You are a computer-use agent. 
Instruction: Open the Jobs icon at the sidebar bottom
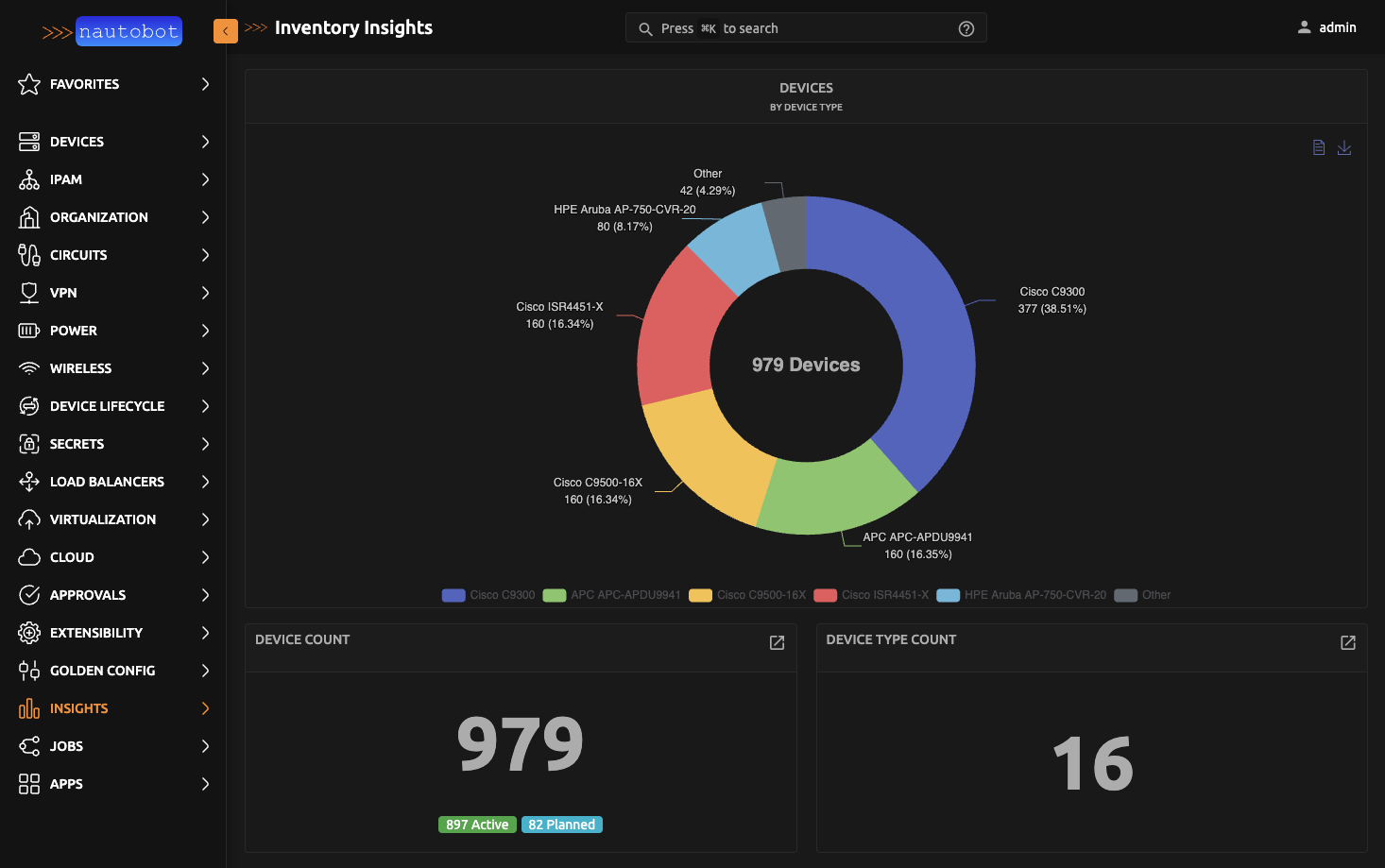click(x=29, y=746)
